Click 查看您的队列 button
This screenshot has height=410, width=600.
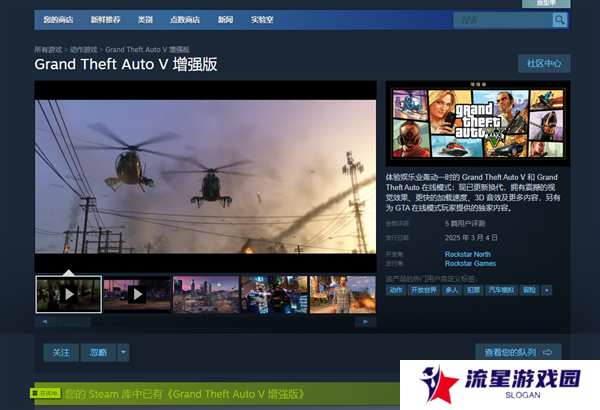[x=518, y=352]
